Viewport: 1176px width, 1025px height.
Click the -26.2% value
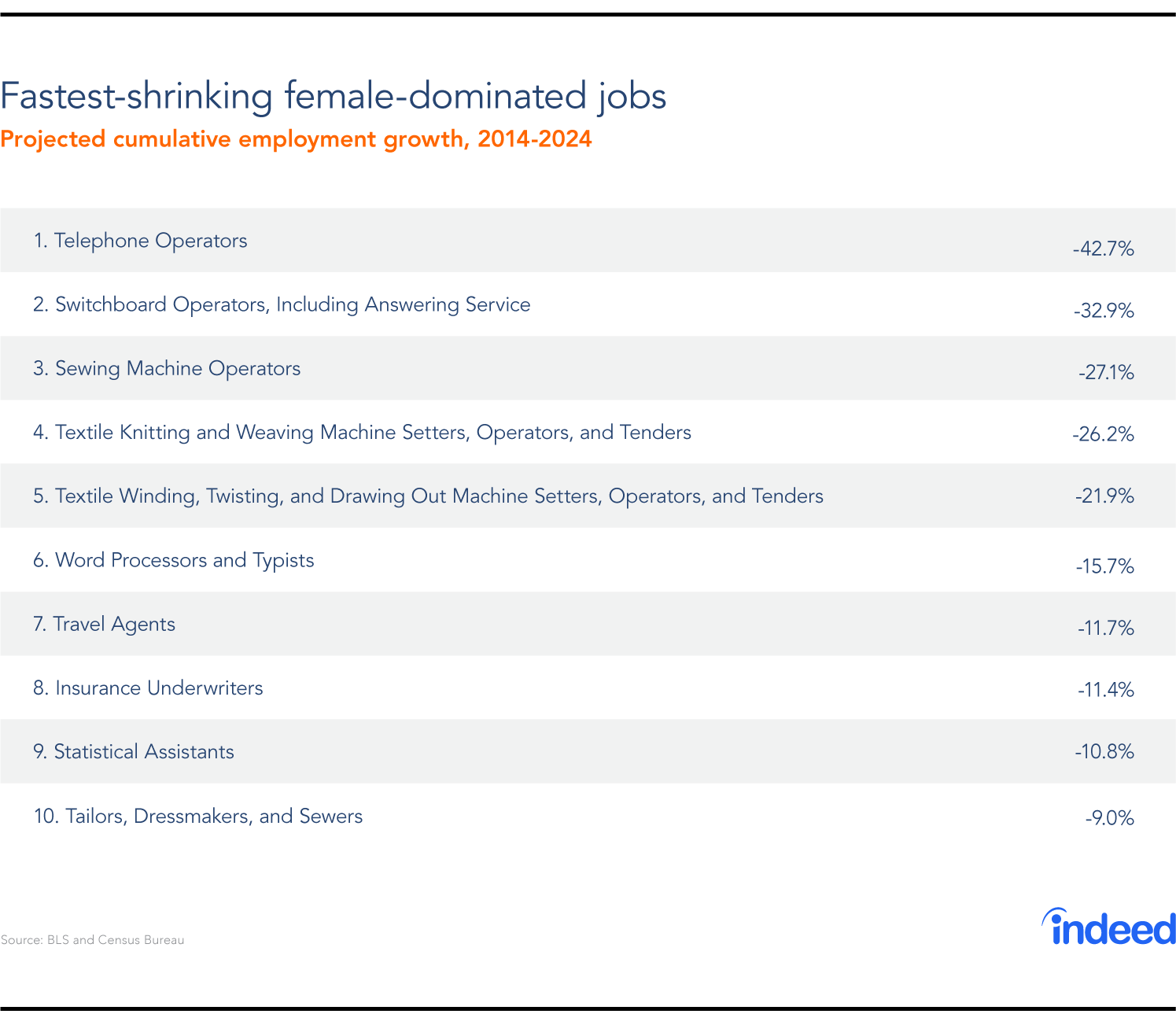tap(1104, 434)
